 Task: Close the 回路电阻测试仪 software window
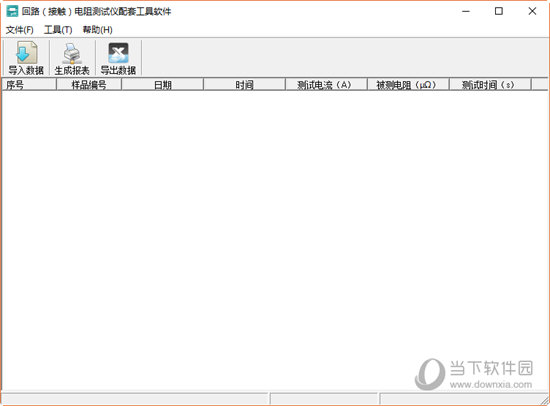(532, 12)
